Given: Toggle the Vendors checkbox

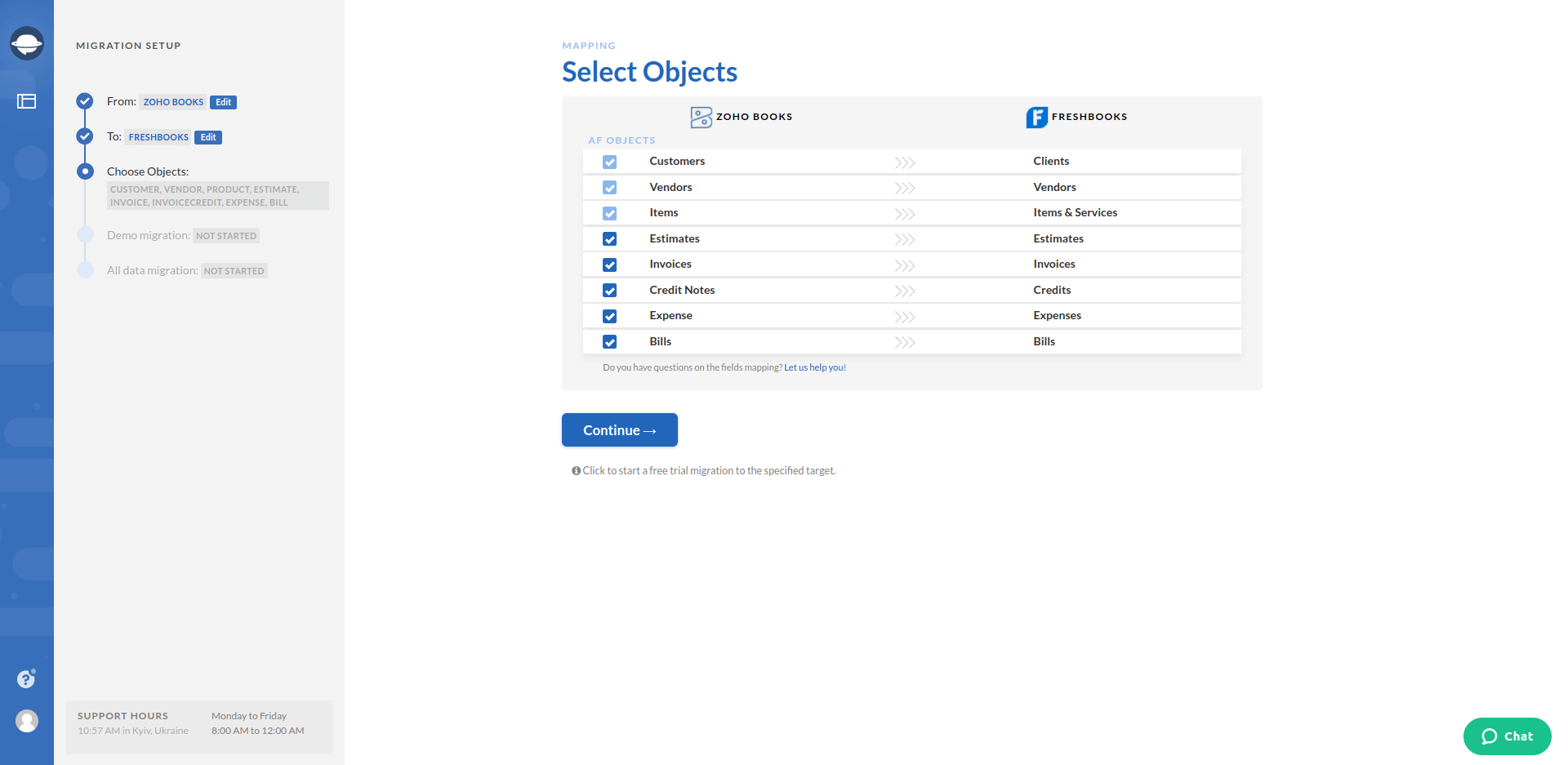Looking at the screenshot, I should click(x=609, y=188).
